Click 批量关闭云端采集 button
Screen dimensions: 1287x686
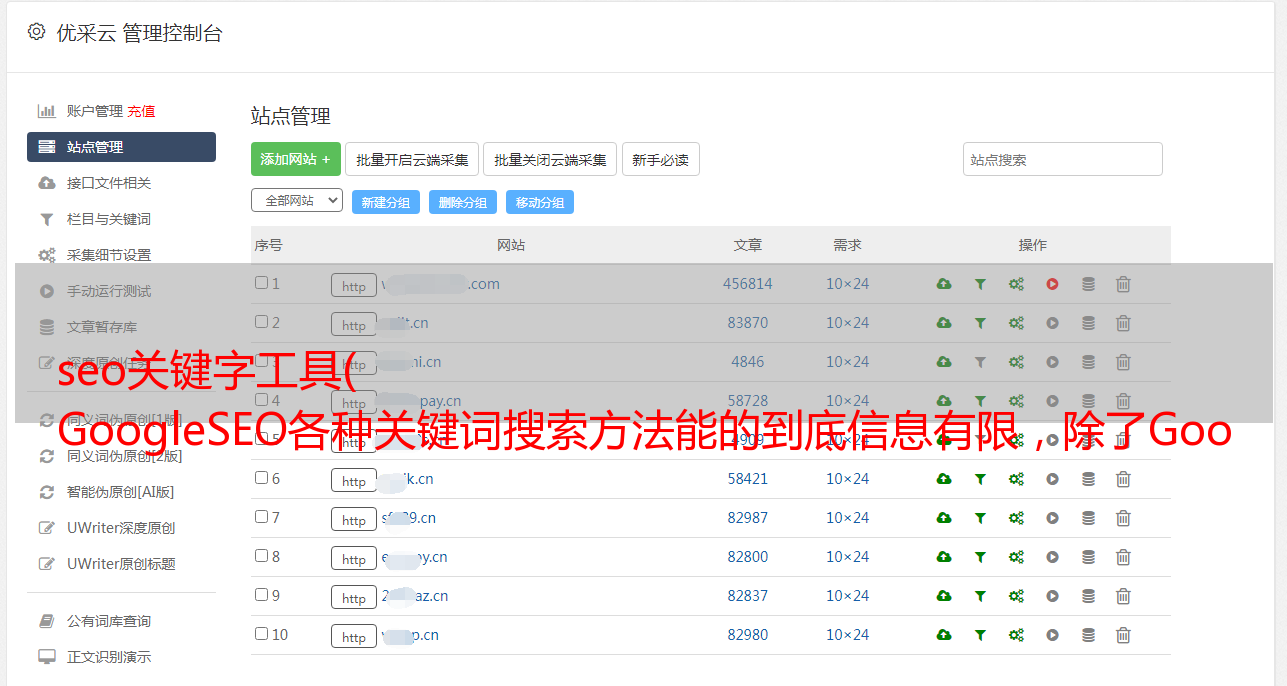(550, 159)
